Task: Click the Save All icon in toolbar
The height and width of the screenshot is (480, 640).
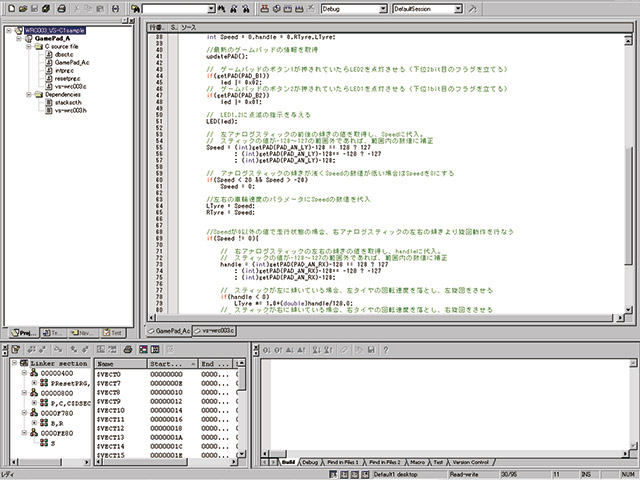Action: pos(46,8)
